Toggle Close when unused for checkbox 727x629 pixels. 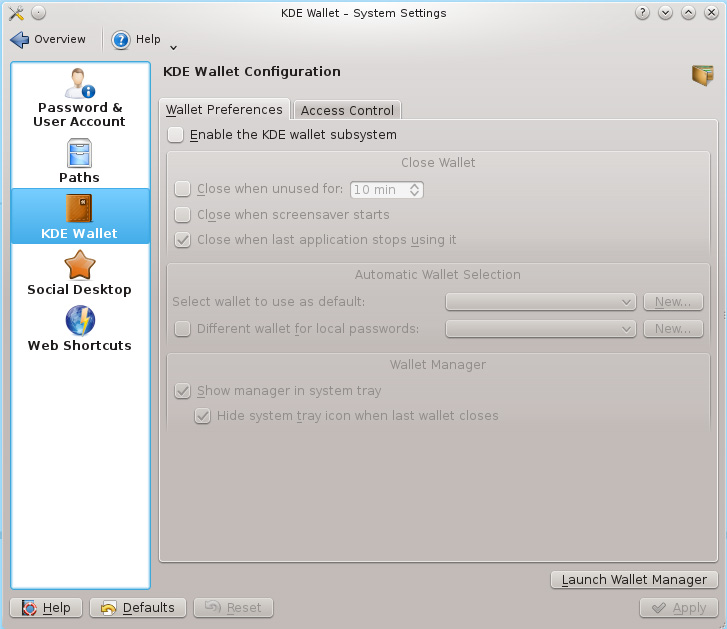[x=182, y=189]
